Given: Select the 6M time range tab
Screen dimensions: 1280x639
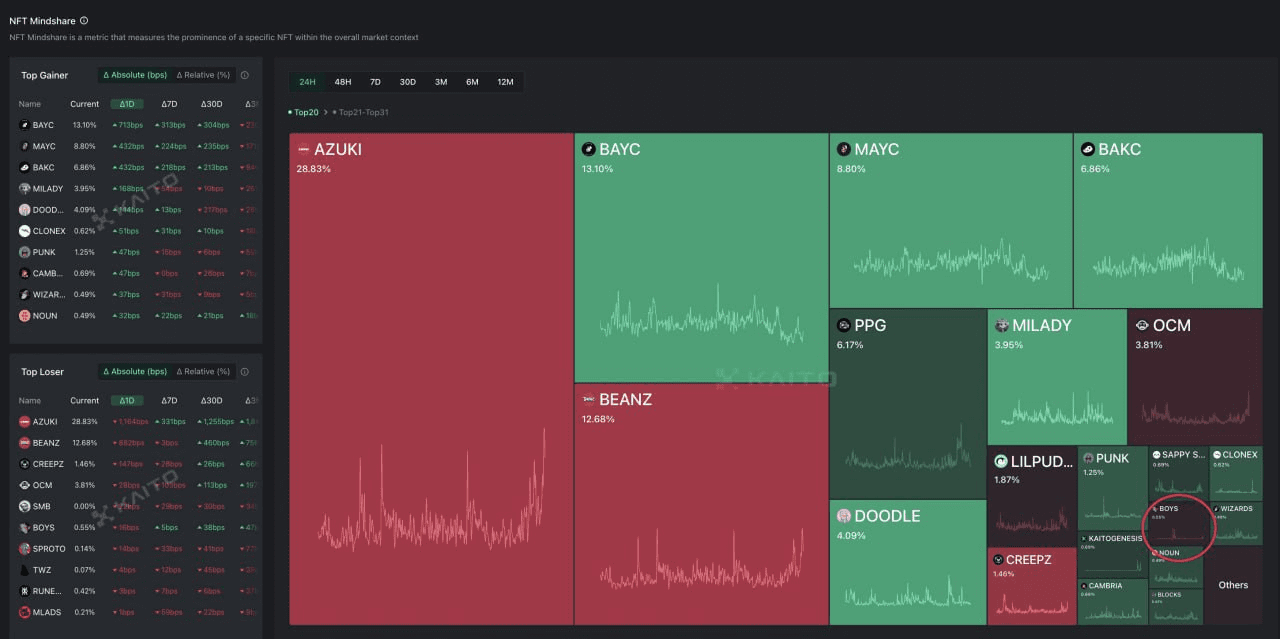Looking at the screenshot, I should (472, 82).
